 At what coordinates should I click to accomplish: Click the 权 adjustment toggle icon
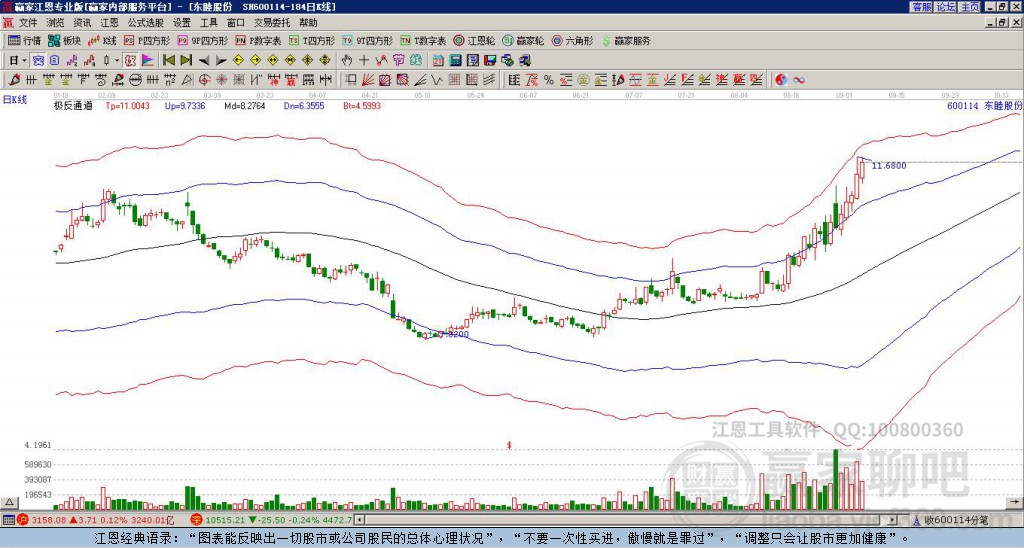(x=130, y=61)
